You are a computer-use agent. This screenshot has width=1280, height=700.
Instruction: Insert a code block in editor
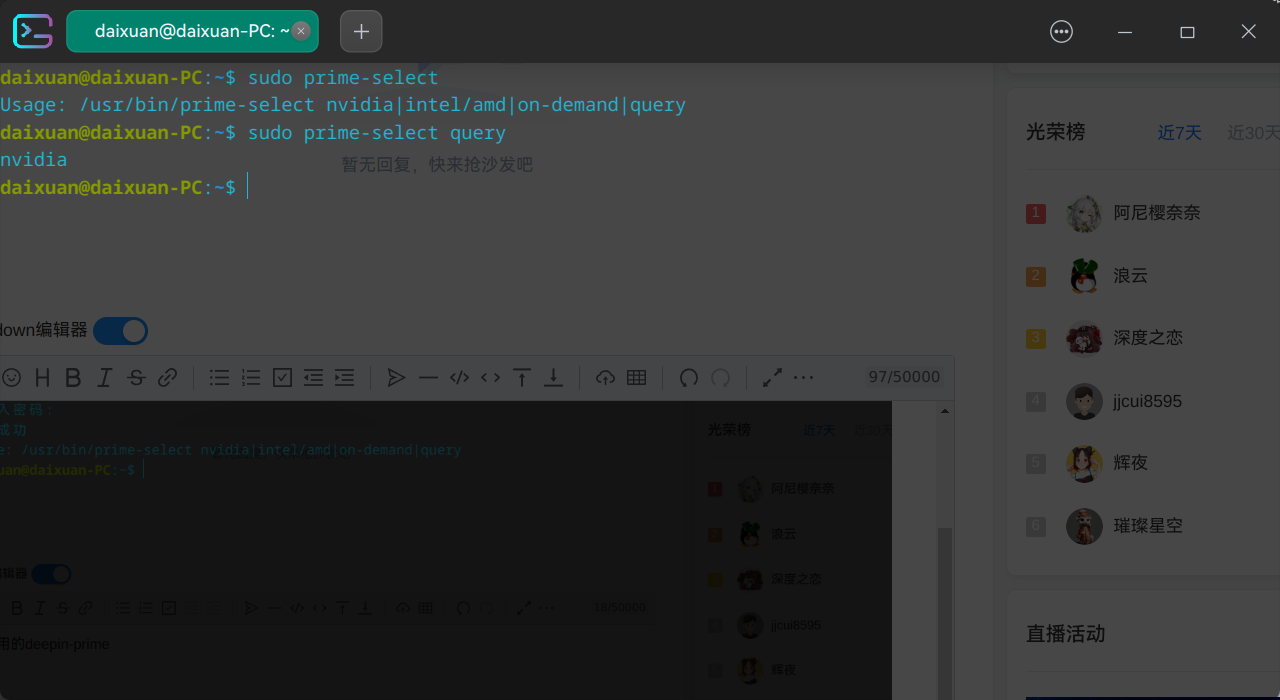click(x=459, y=377)
